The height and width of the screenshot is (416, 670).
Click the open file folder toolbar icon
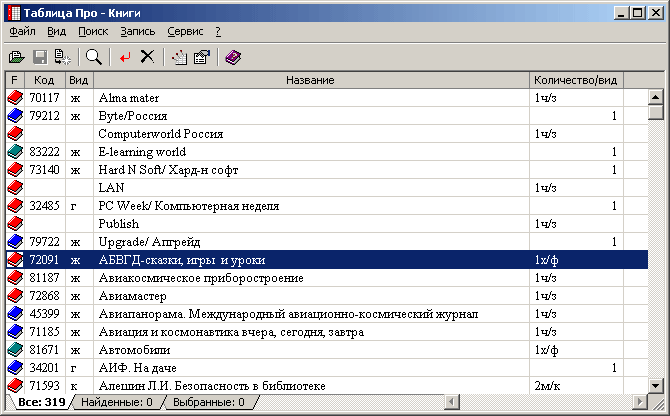click(x=17, y=57)
